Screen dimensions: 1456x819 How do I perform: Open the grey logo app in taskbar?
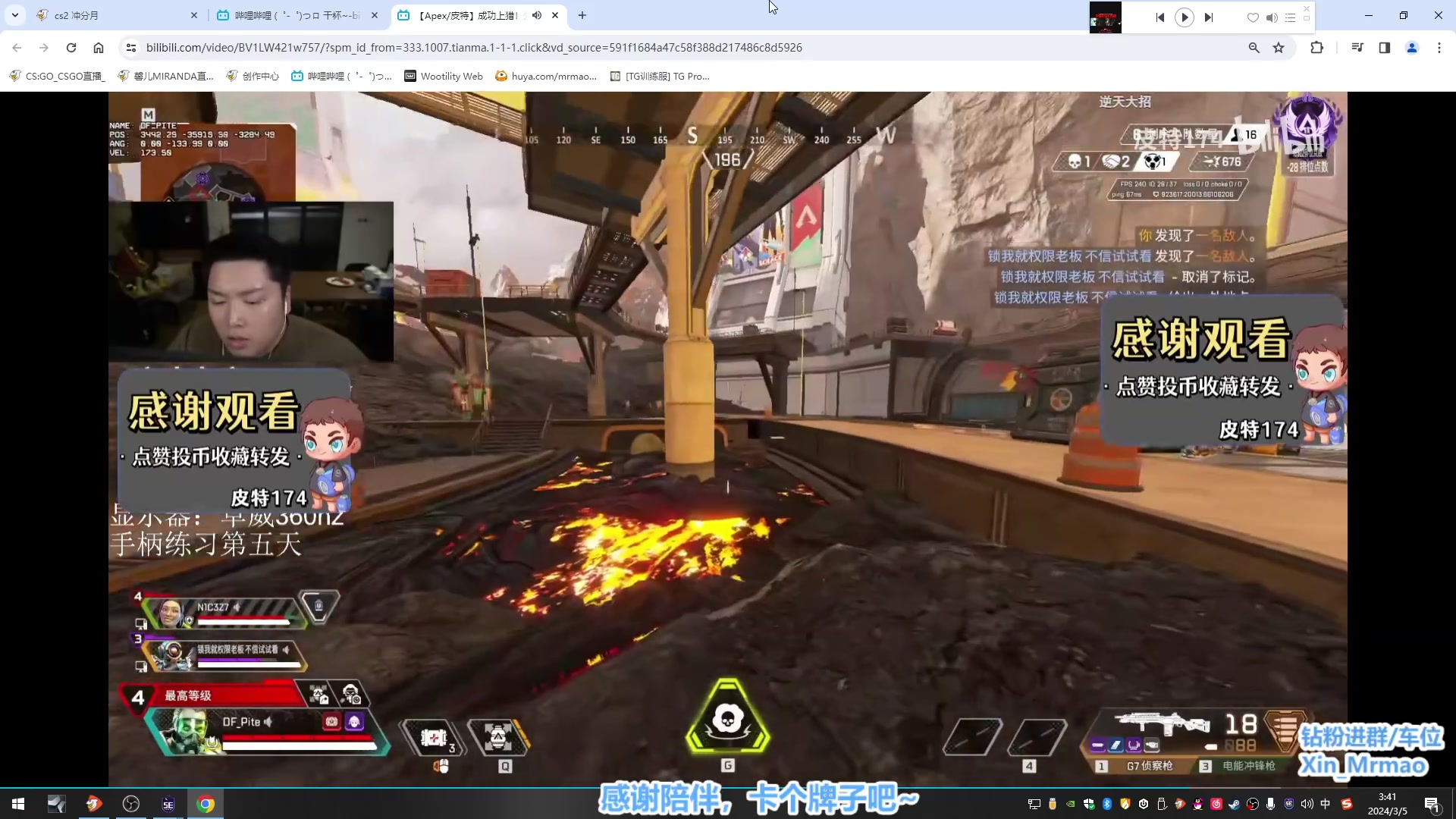coord(57,804)
